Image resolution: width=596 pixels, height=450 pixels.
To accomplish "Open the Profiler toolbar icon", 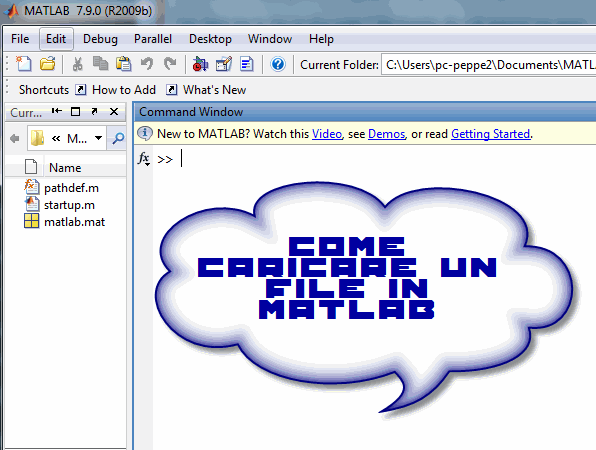I will pyautogui.click(x=247, y=64).
